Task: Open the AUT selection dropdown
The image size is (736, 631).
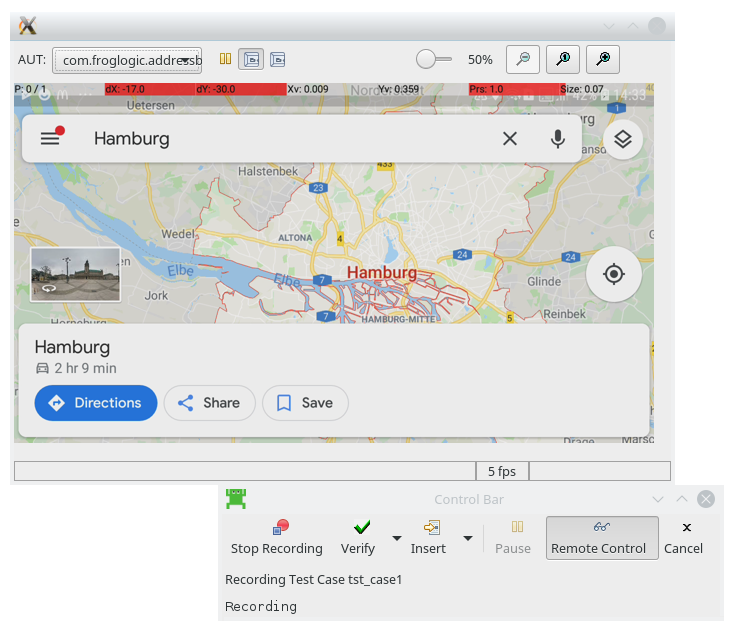Action: (x=127, y=61)
